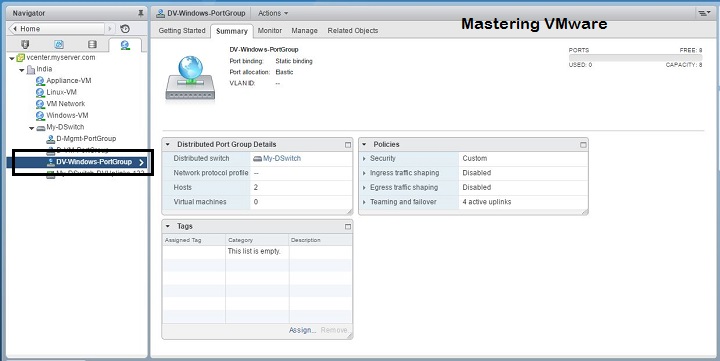Click the 'Static binding' value
The width and height of the screenshot is (720, 361).
[294, 61]
